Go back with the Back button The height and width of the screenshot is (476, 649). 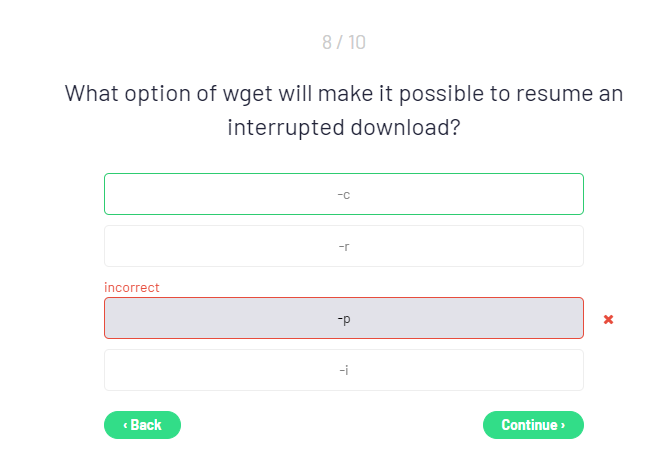pos(142,425)
